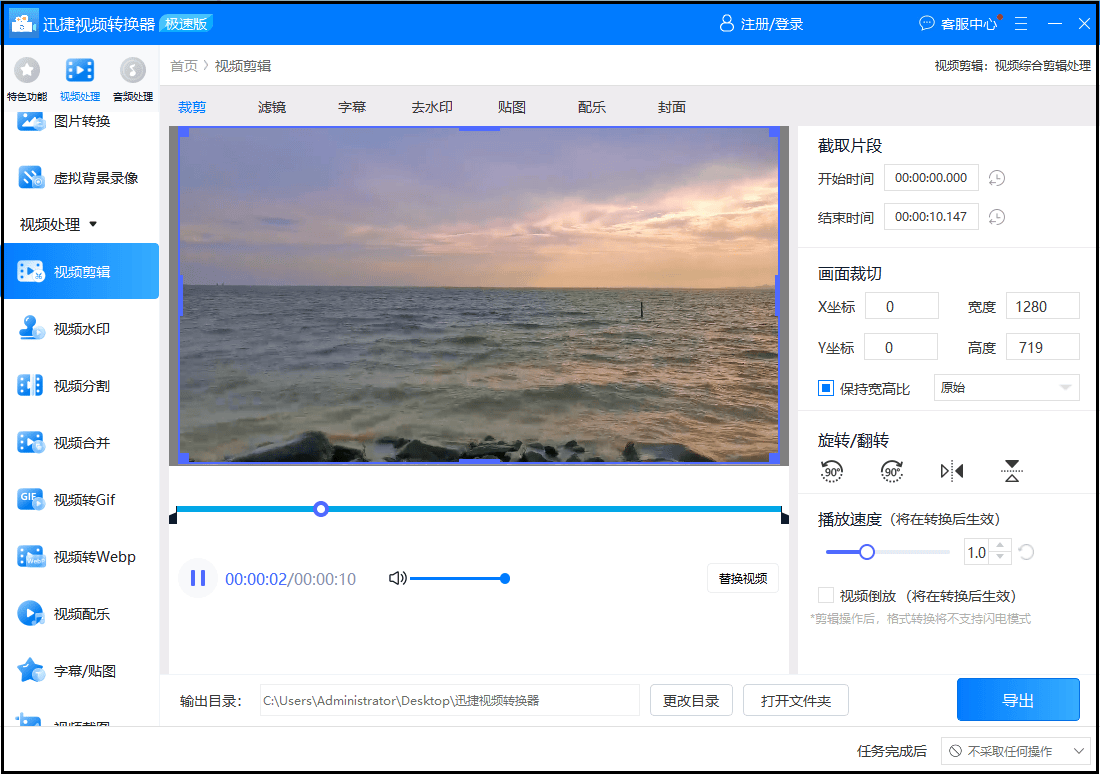Screen dimensions: 1100x775
Task: Switch to 去水印 tab
Action: (x=432, y=107)
